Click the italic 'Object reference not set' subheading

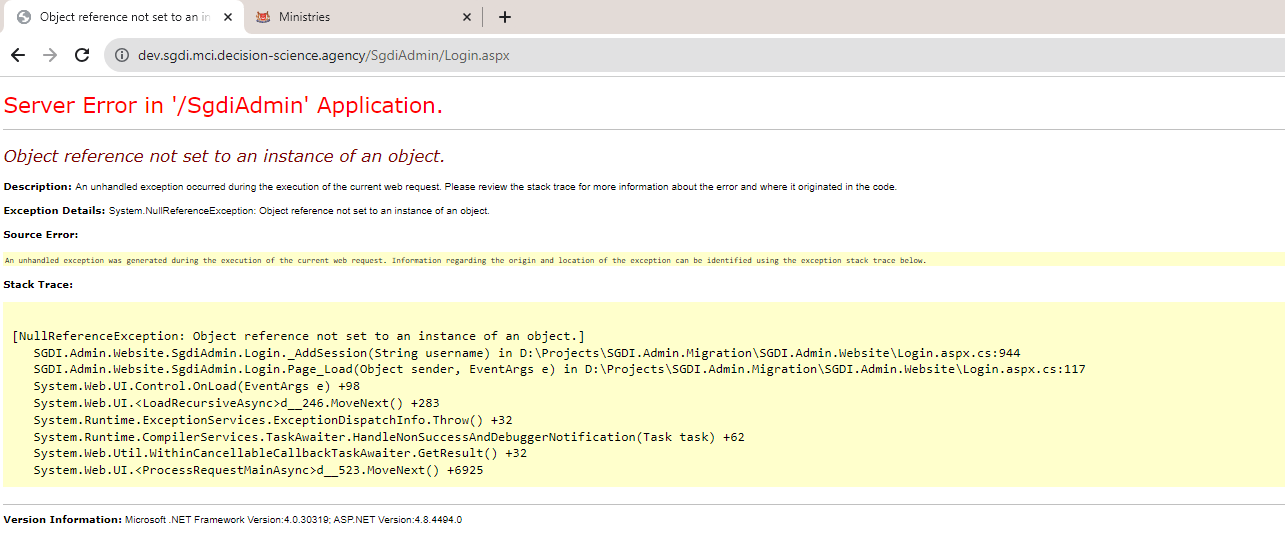pyautogui.click(x=224, y=156)
